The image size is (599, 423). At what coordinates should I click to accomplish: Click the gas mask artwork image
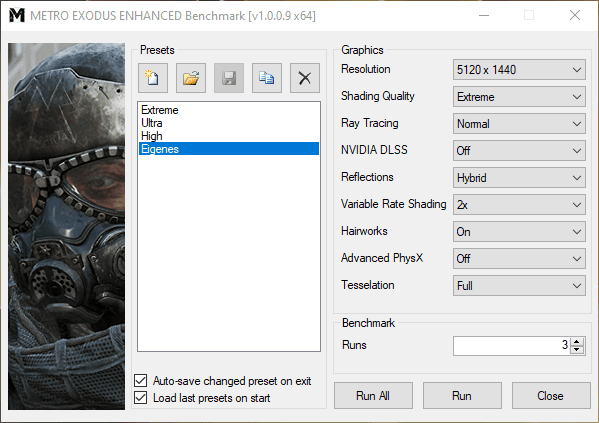pyautogui.click(x=66, y=226)
